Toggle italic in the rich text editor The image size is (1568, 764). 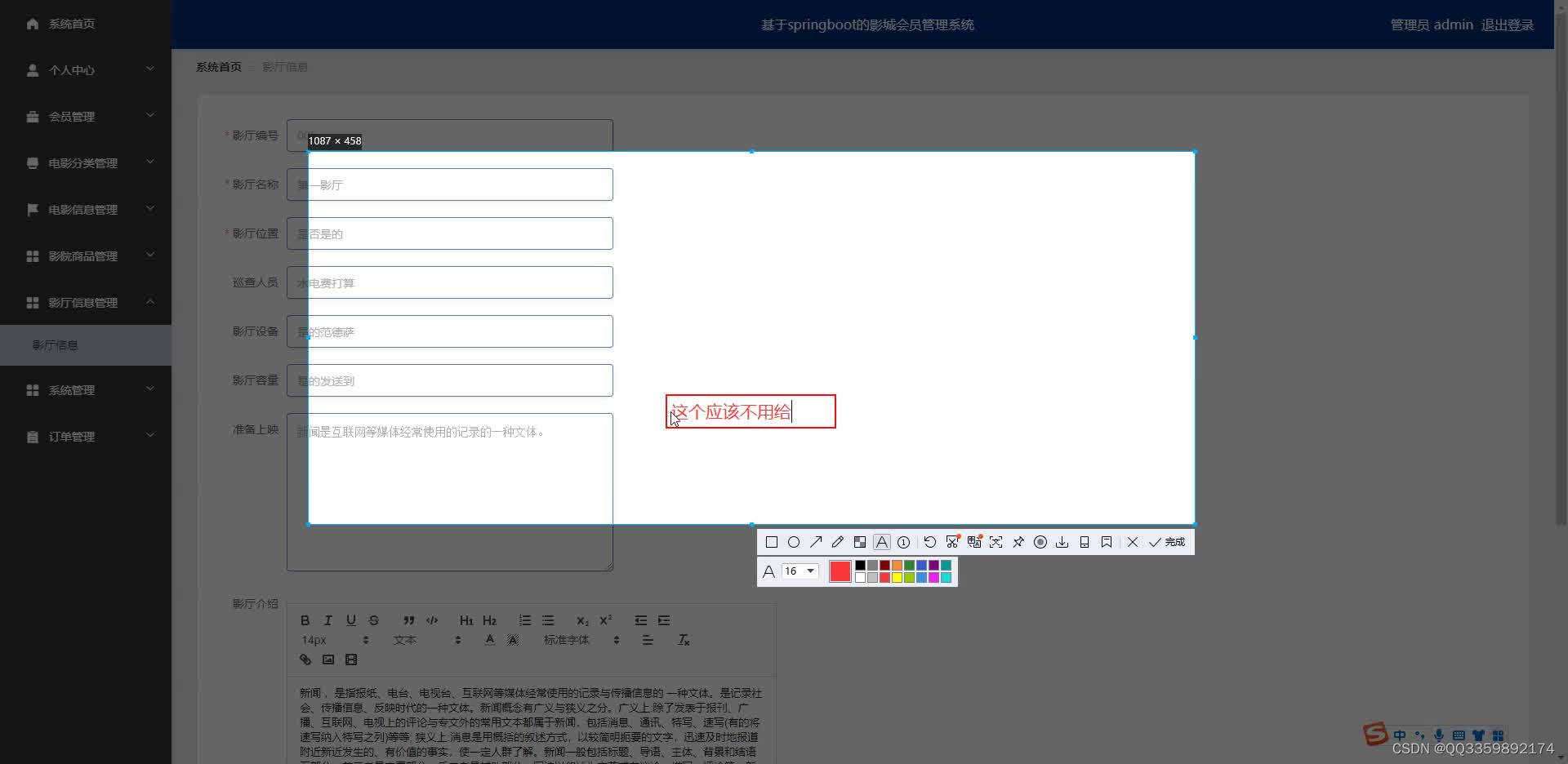[x=327, y=620]
